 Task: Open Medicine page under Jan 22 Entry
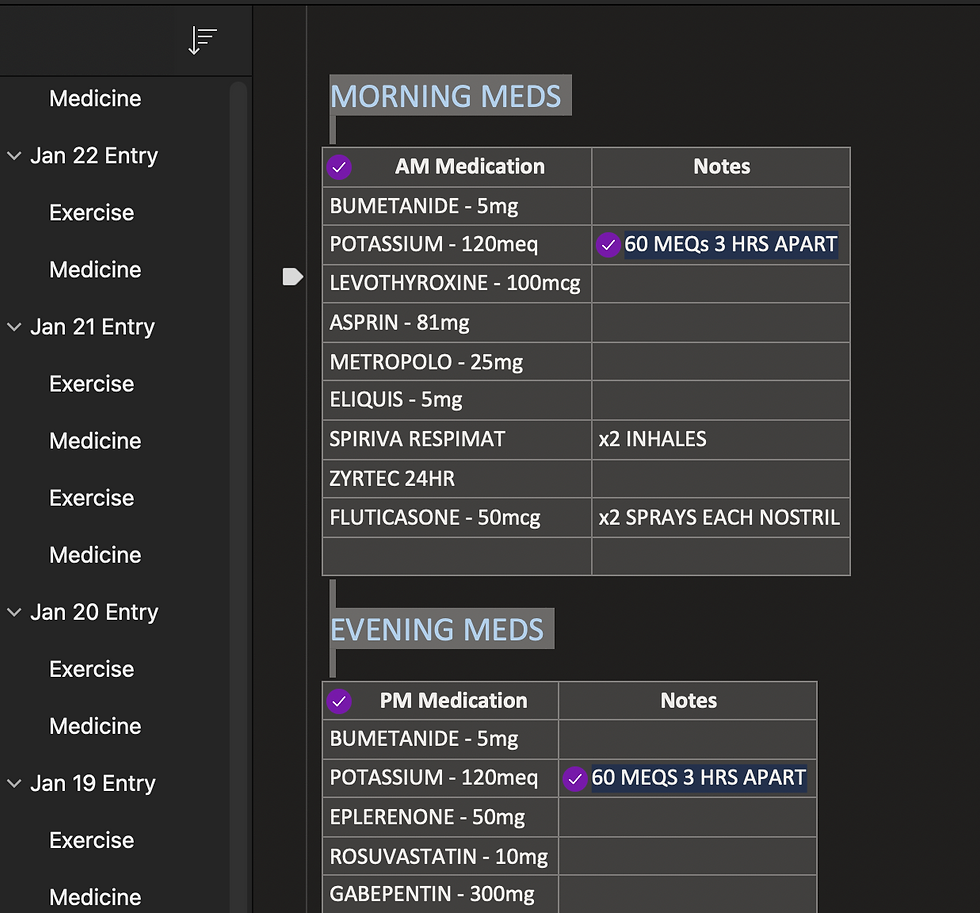[x=95, y=270]
